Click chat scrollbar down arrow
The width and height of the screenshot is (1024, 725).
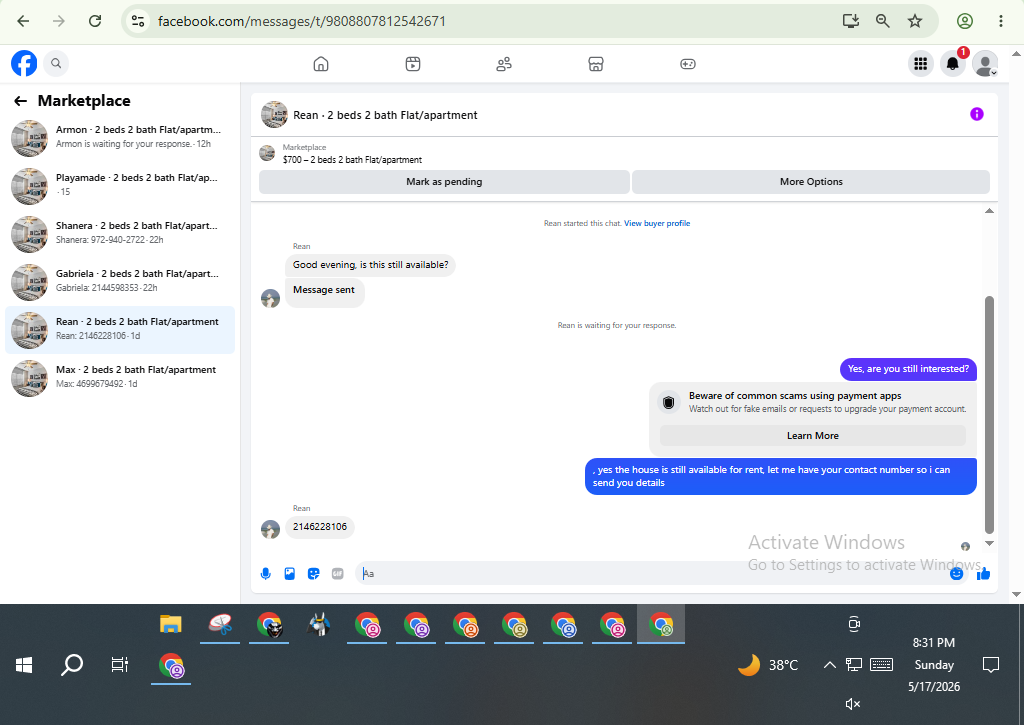pos(989,543)
